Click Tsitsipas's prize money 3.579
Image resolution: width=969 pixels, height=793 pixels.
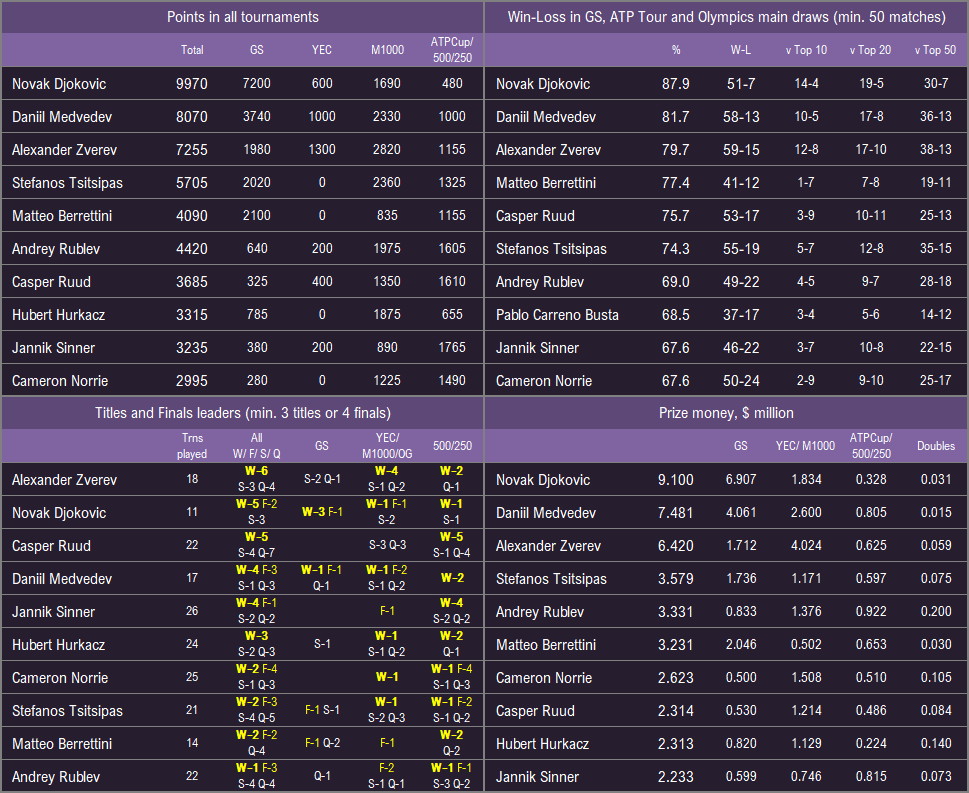[x=675, y=579]
